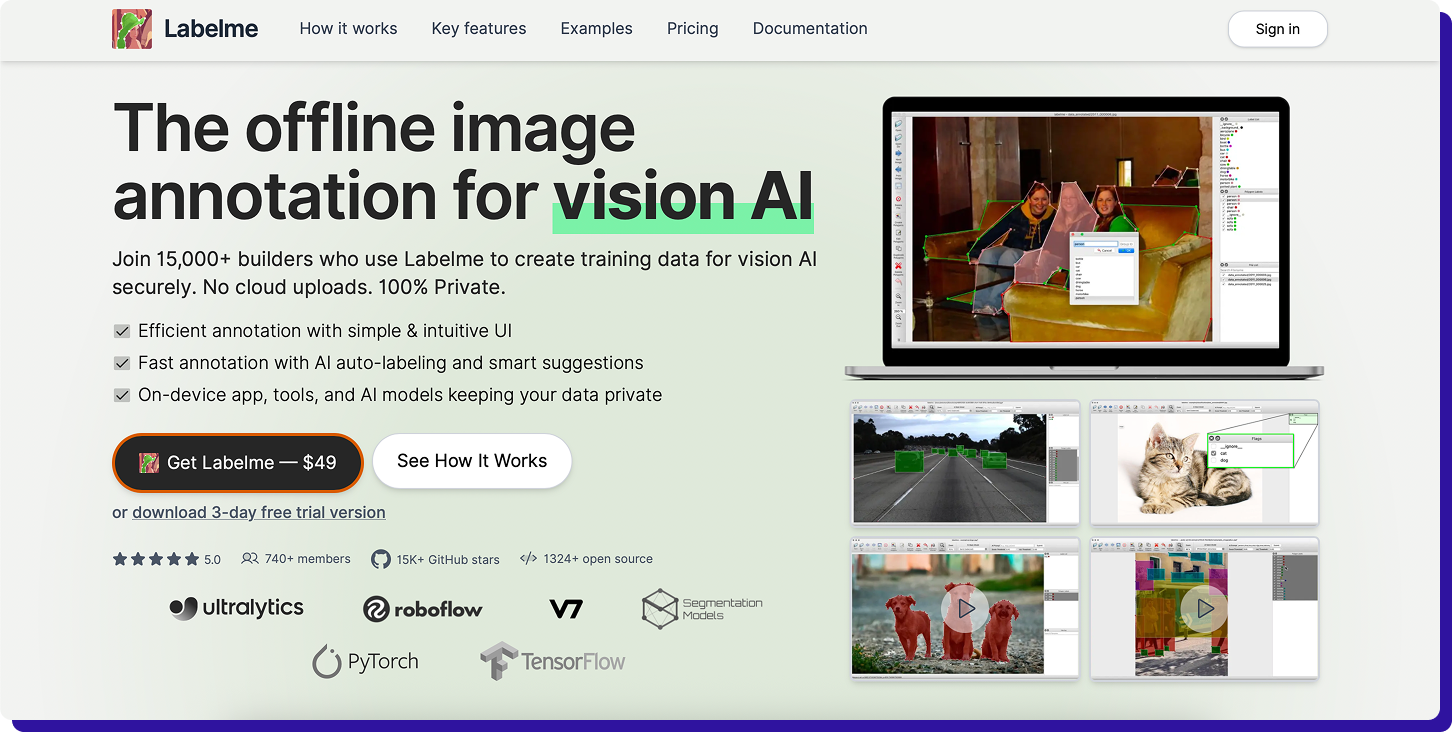Screen dimensions: 1452x732
Task: Click the Labelme brand name text
Action: pyautogui.click(x=211, y=29)
